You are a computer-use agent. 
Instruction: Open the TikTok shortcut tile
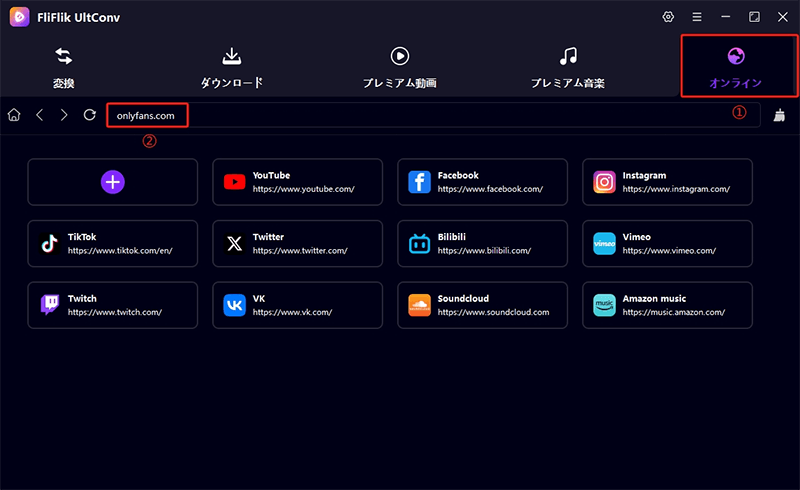113,243
